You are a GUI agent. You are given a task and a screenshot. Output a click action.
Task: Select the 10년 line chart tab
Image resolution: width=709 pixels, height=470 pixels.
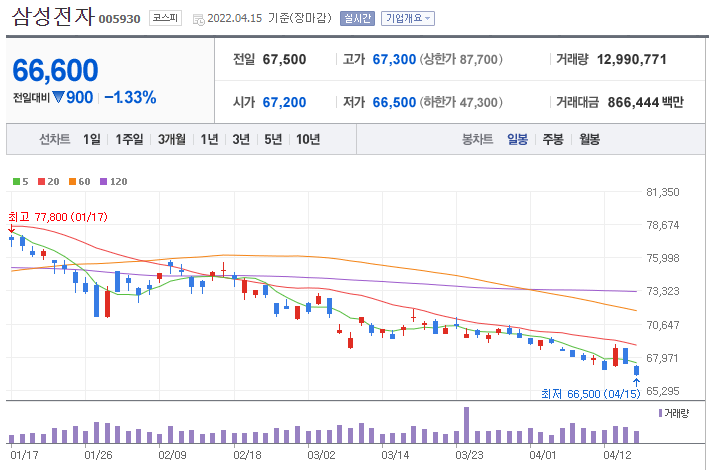308,139
